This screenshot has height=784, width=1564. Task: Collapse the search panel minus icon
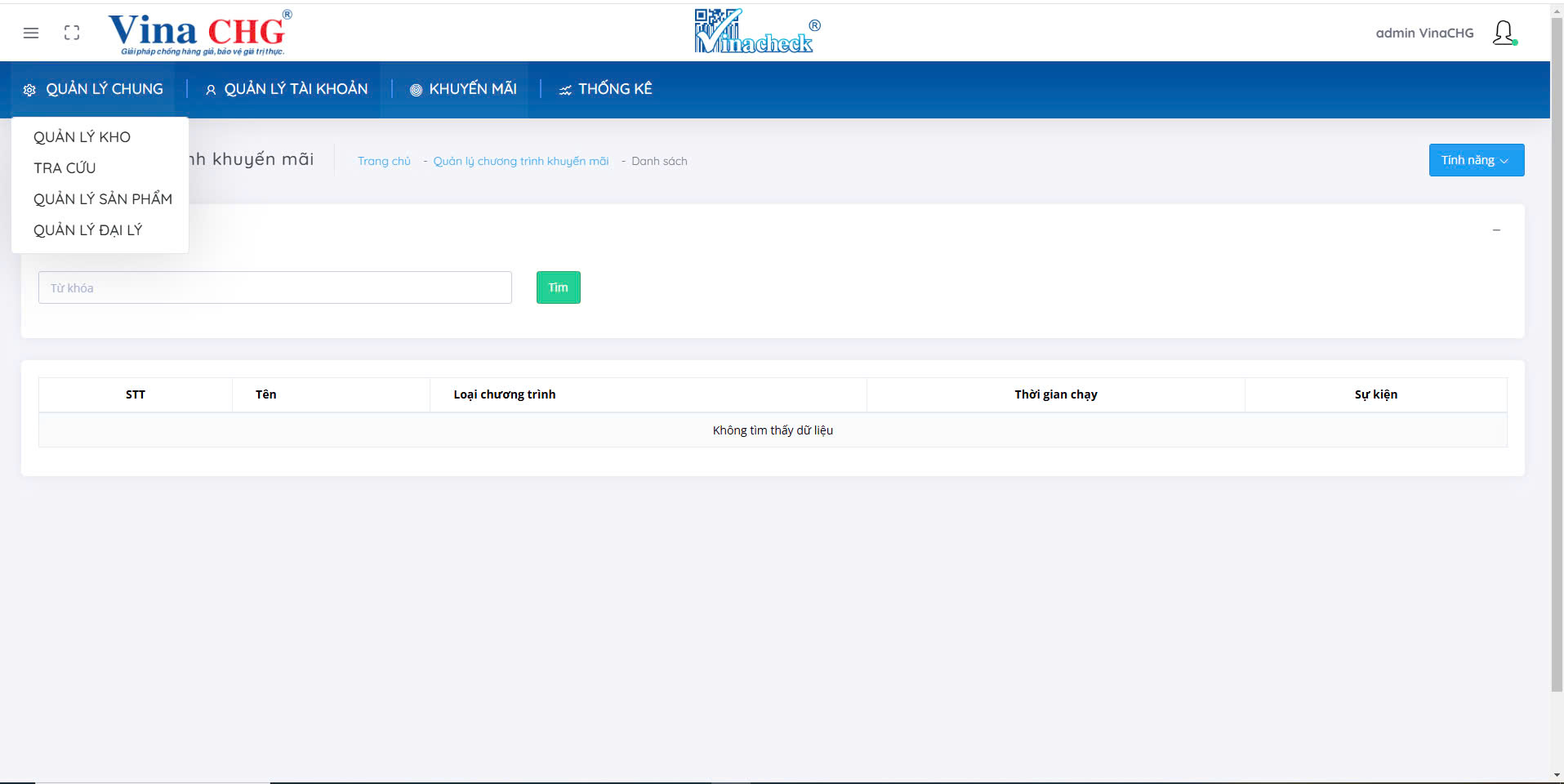[1496, 230]
